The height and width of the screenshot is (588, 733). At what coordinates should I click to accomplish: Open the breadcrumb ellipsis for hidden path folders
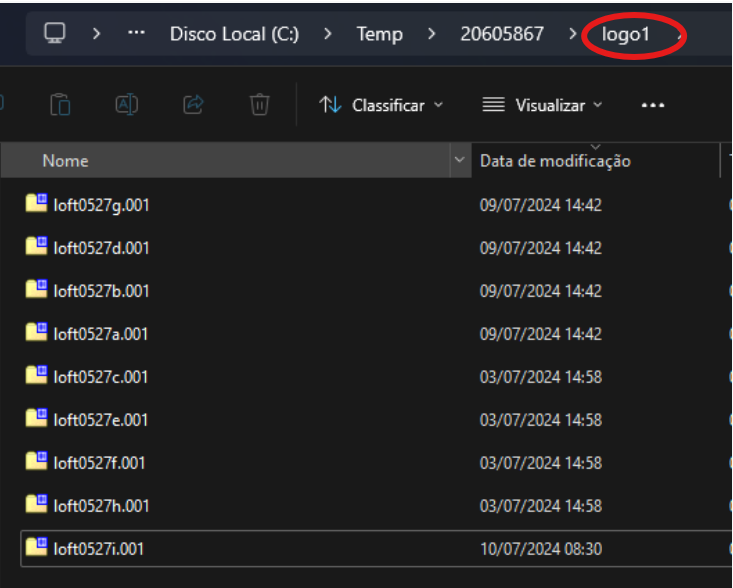[x=136, y=33]
